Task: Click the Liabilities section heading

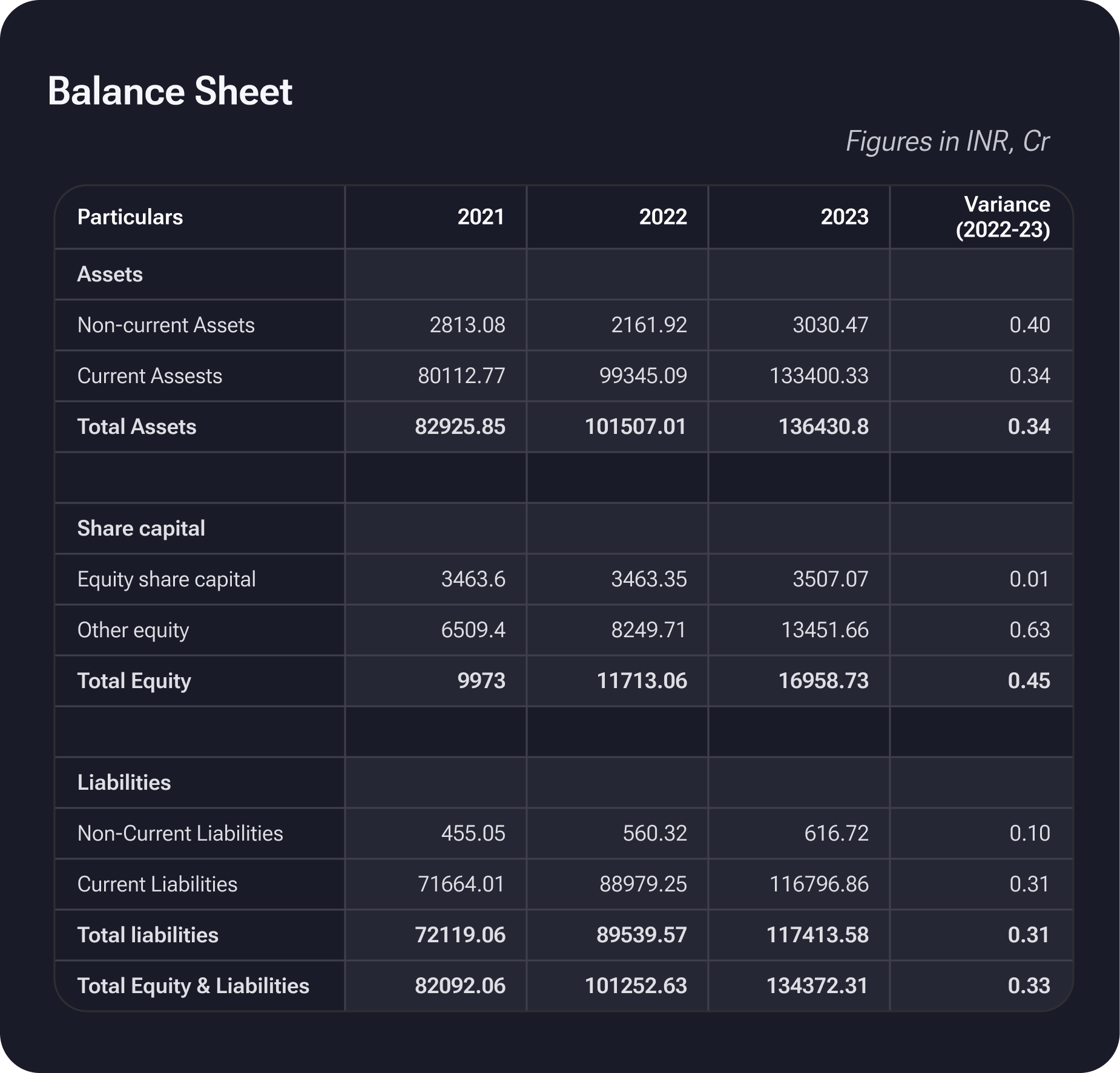Action: pyautogui.click(x=124, y=783)
